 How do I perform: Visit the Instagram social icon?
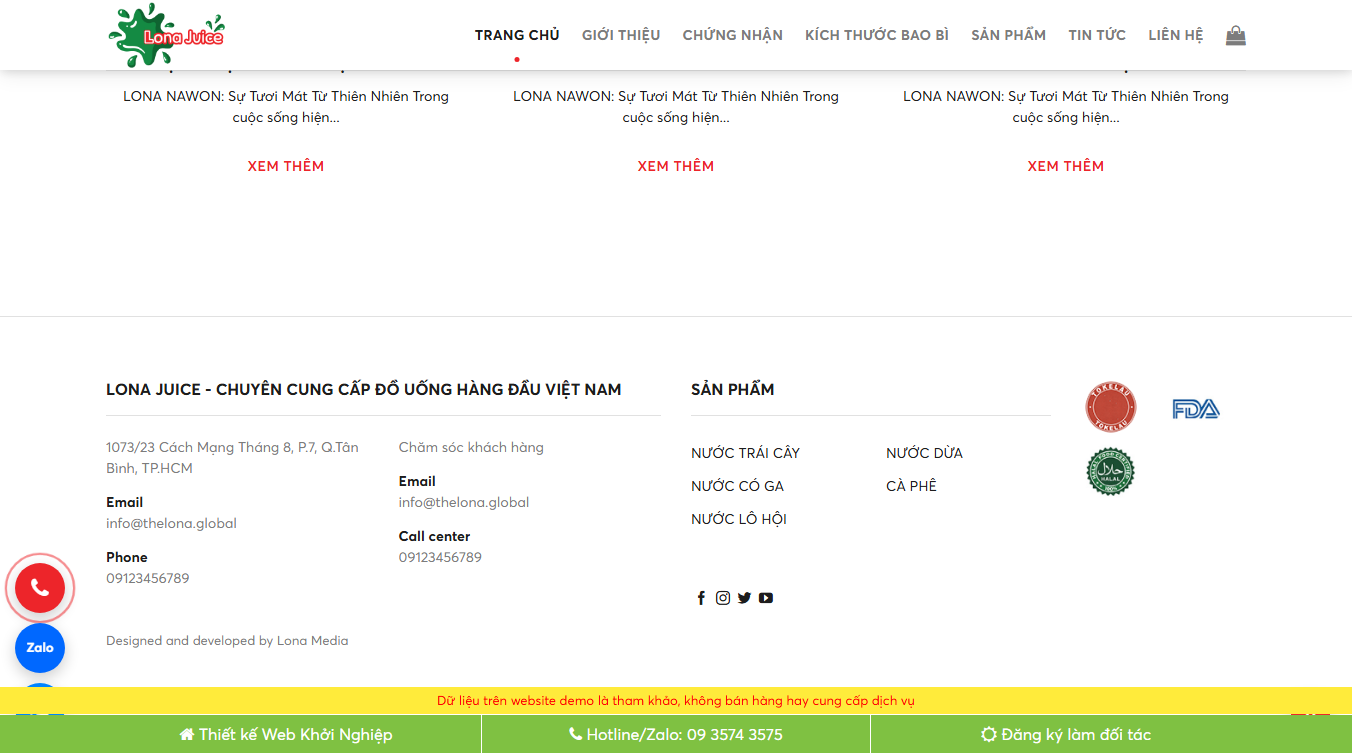[723, 598]
